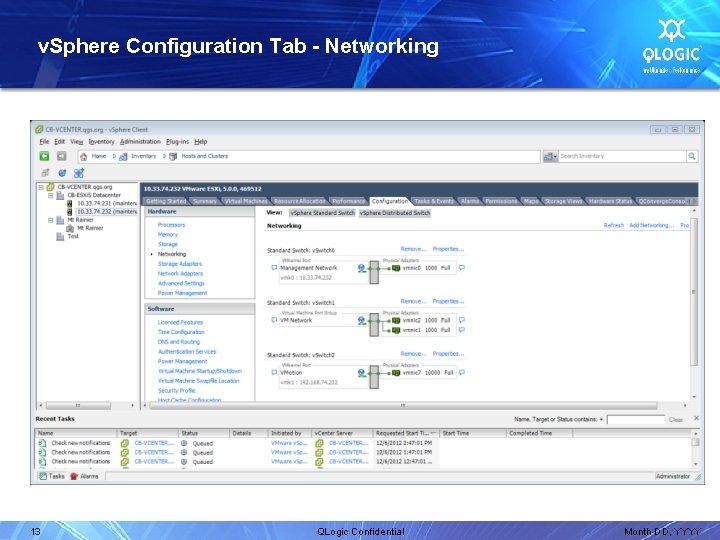This screenshot has width=720, height=540.
Task: Click the gray Forward navigation arrow
Action: pyautogui.click(x=62, y=156)
